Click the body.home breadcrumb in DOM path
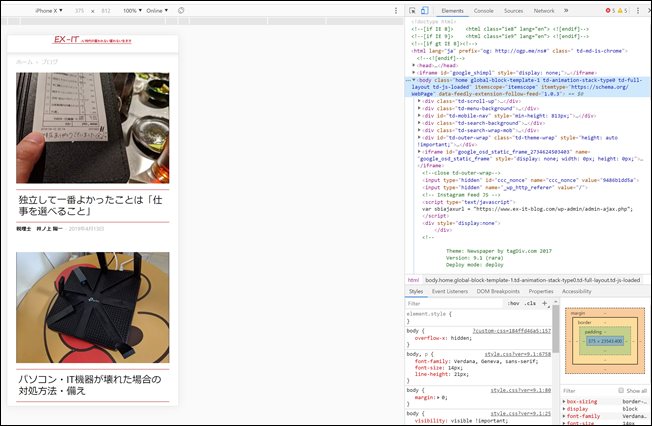This screenshot has width=652, height=426. click(532, 280)
